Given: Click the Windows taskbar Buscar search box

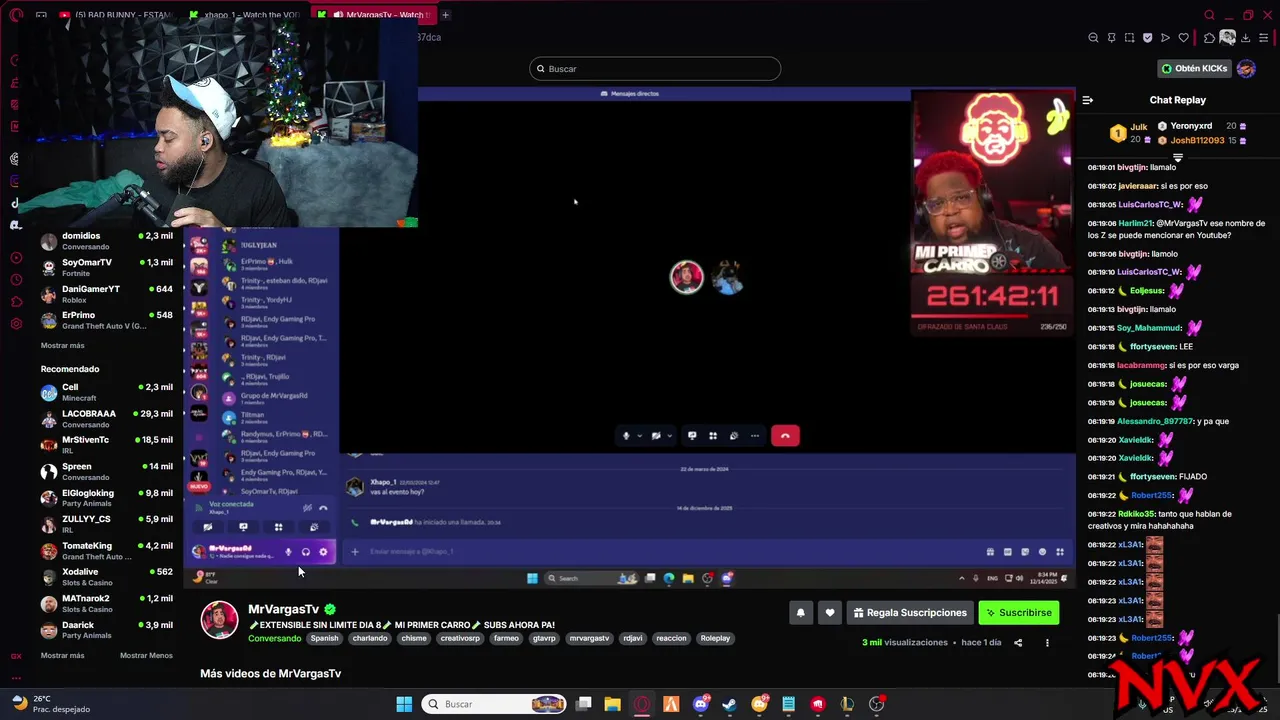Looking at the screenshot, I should [494, 704].
